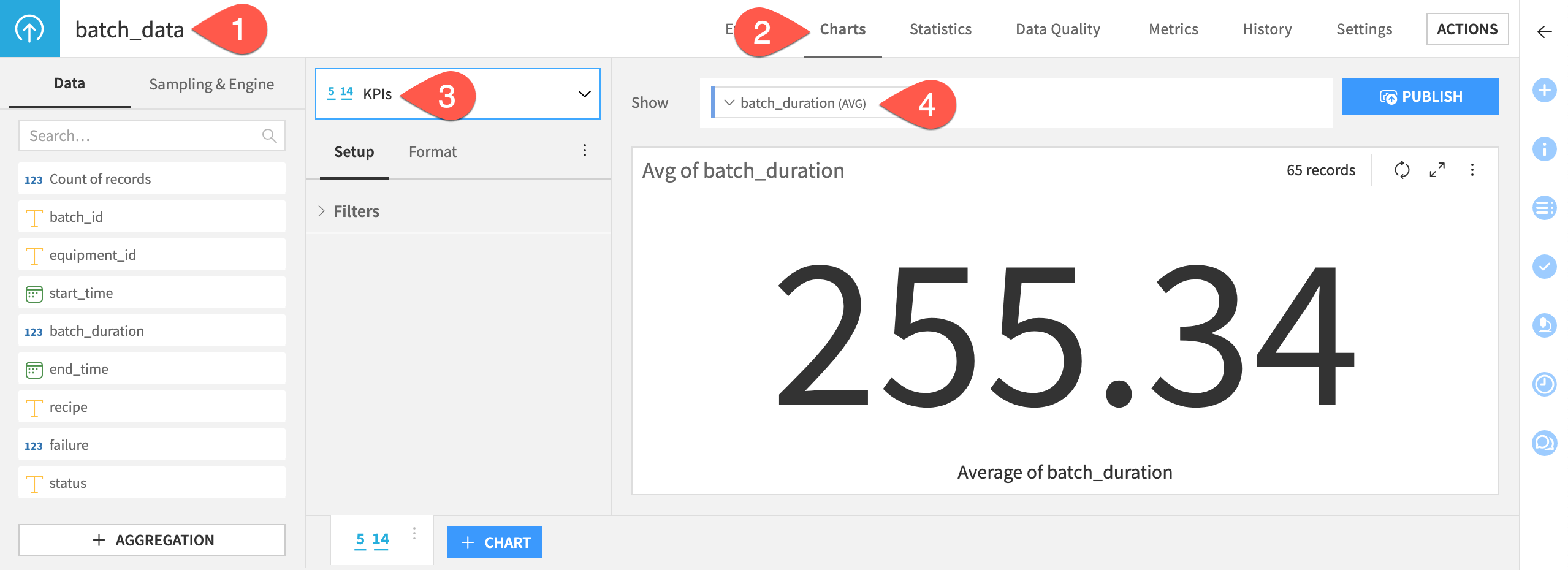Refresh the Avg of batch_duration chart

[1402, 171]
